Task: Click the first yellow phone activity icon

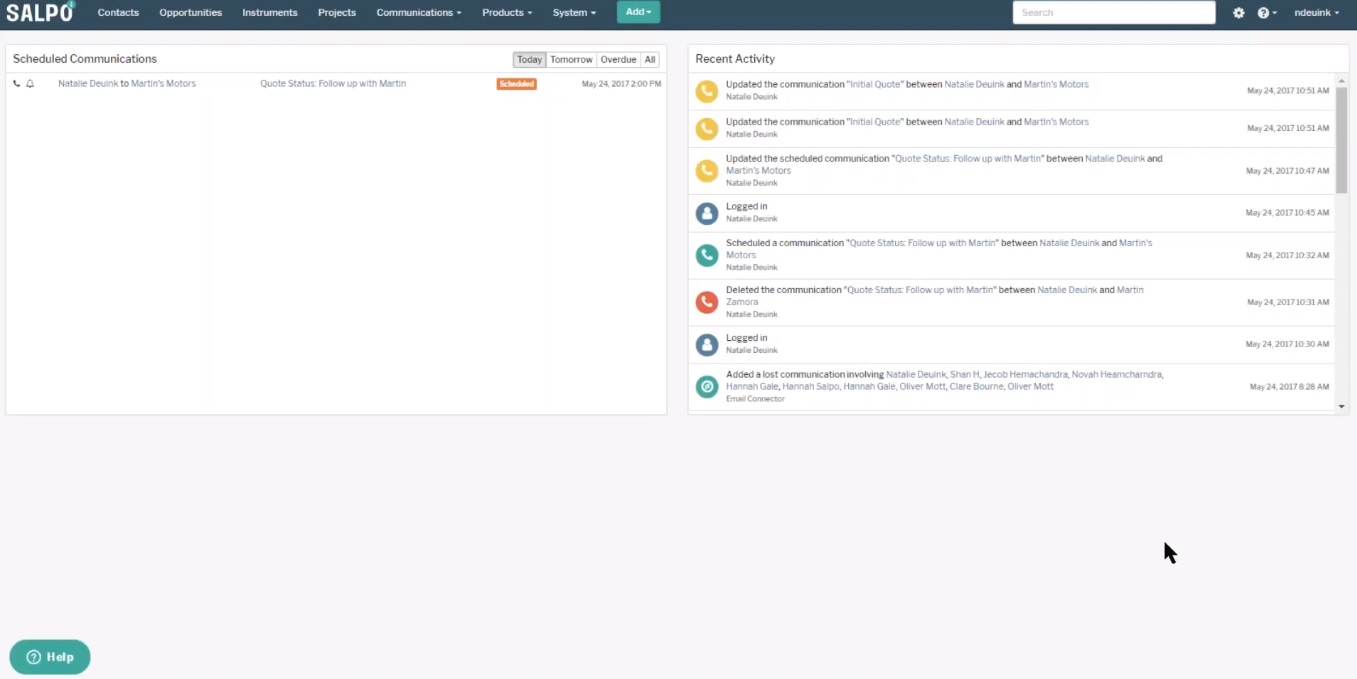Action: point(707,90)
